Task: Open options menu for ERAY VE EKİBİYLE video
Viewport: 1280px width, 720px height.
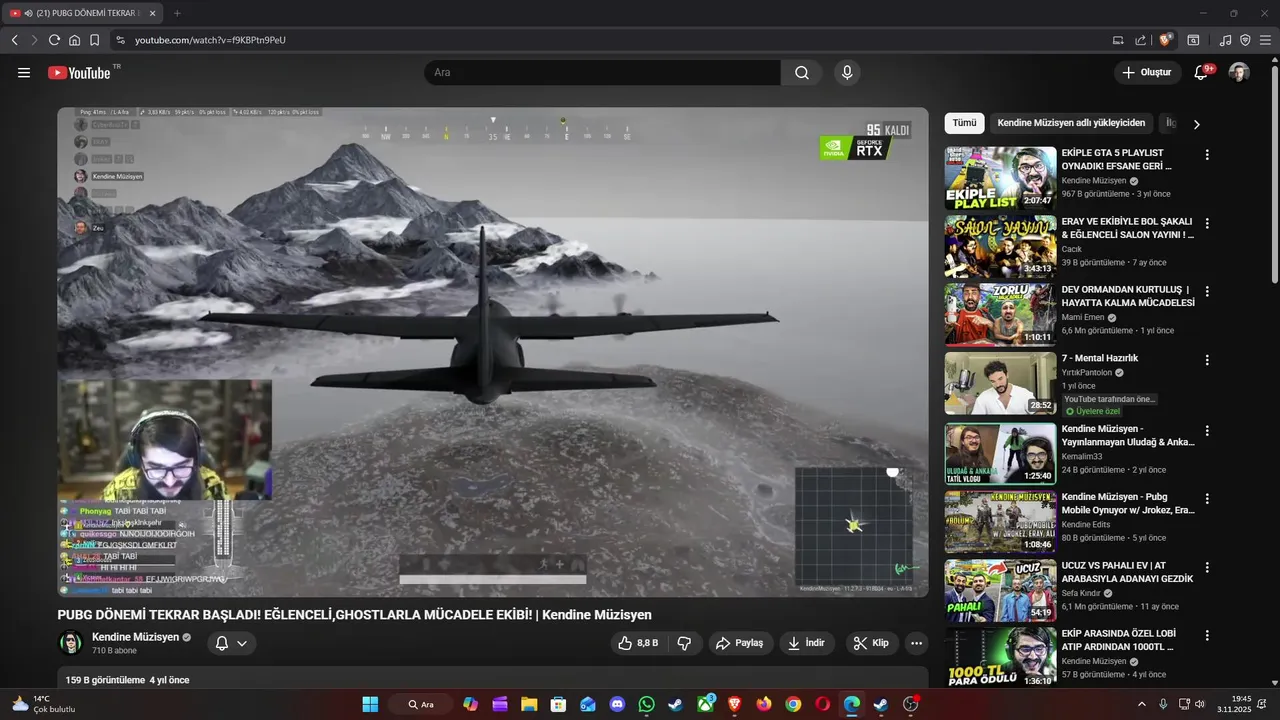Action: [1207, 223]
